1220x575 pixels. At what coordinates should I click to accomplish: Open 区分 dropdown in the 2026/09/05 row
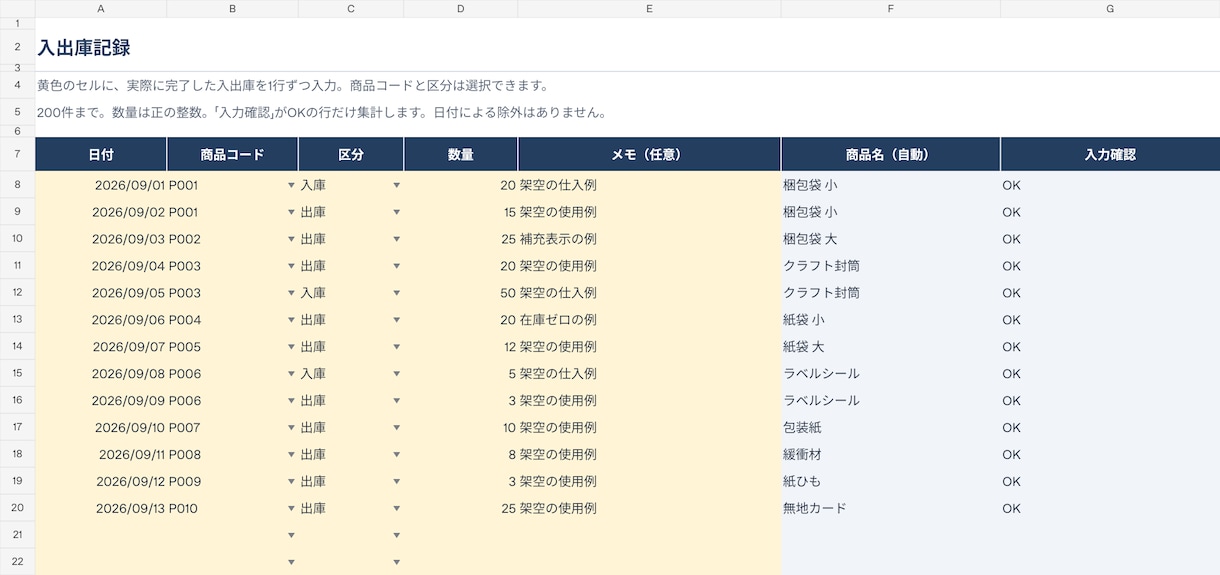(397, 293)
